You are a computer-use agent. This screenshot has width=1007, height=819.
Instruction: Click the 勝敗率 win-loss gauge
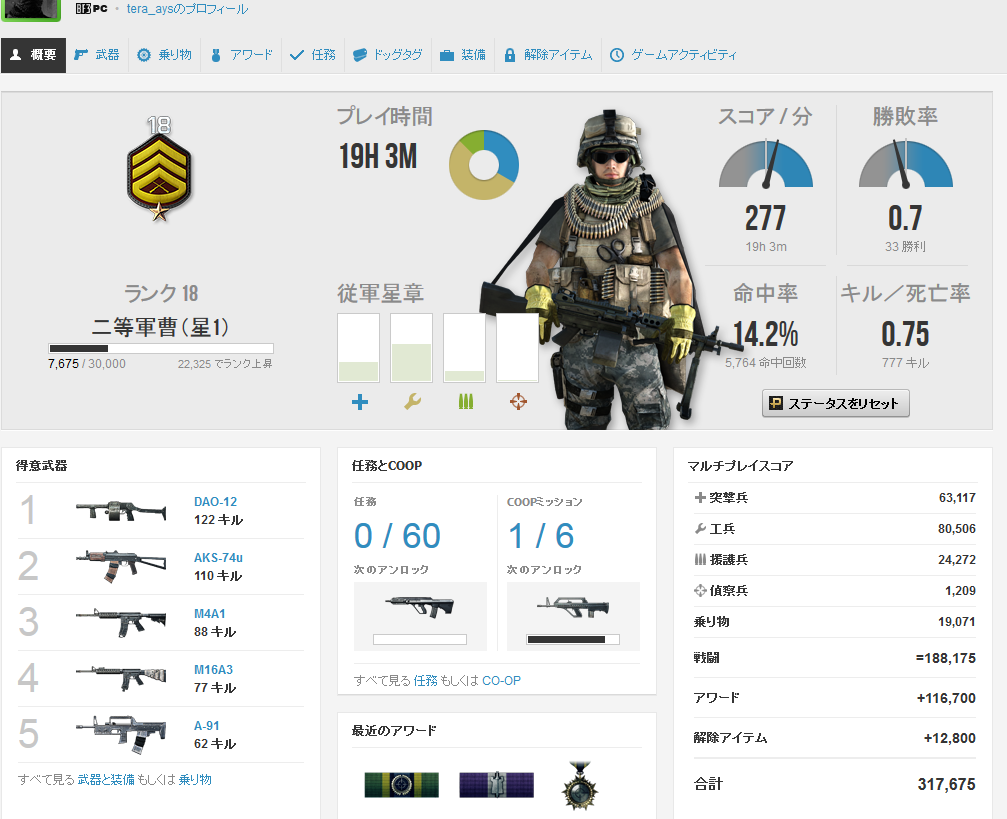pyautogui.click(x=906, y=165)
